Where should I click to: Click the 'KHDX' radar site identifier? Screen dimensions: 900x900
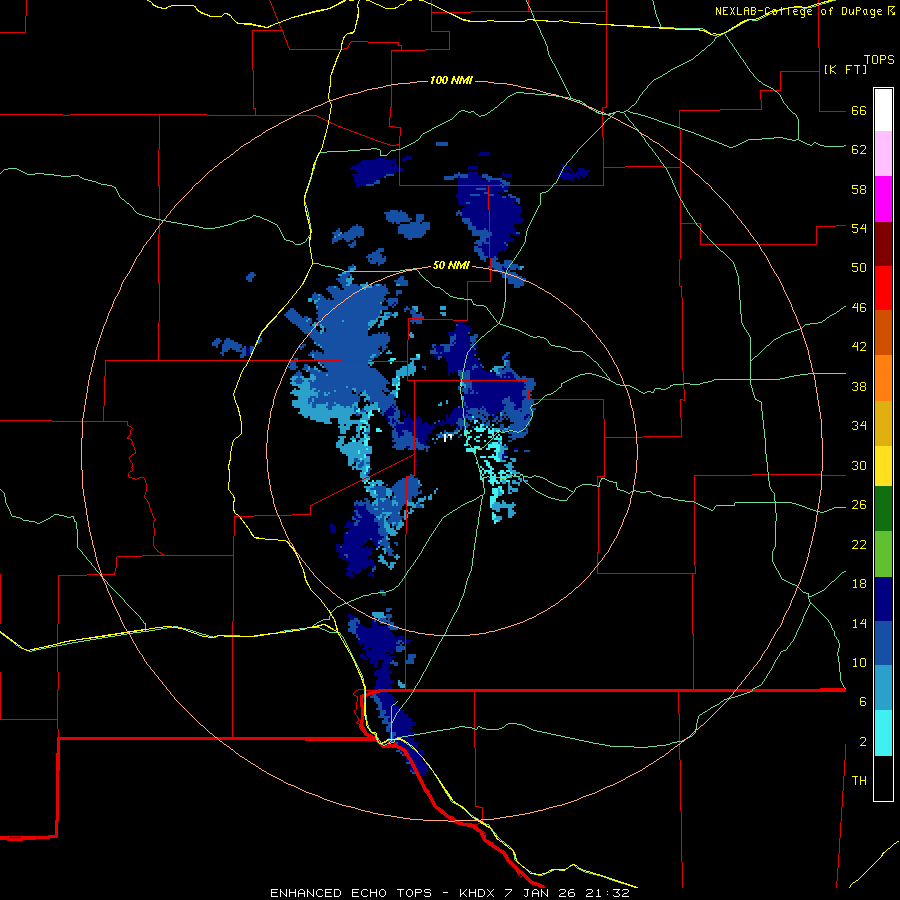click(476, 893)
